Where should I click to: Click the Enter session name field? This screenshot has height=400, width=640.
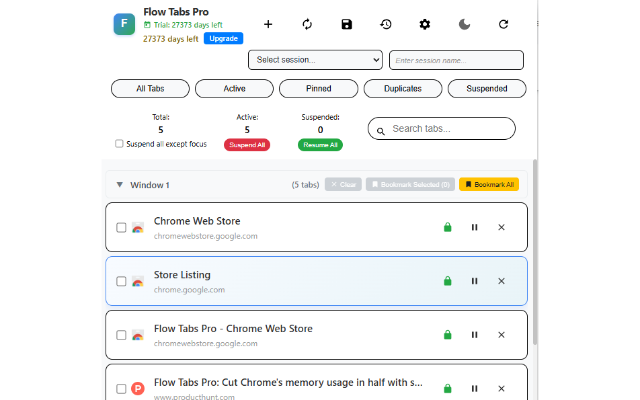point(456,60)
